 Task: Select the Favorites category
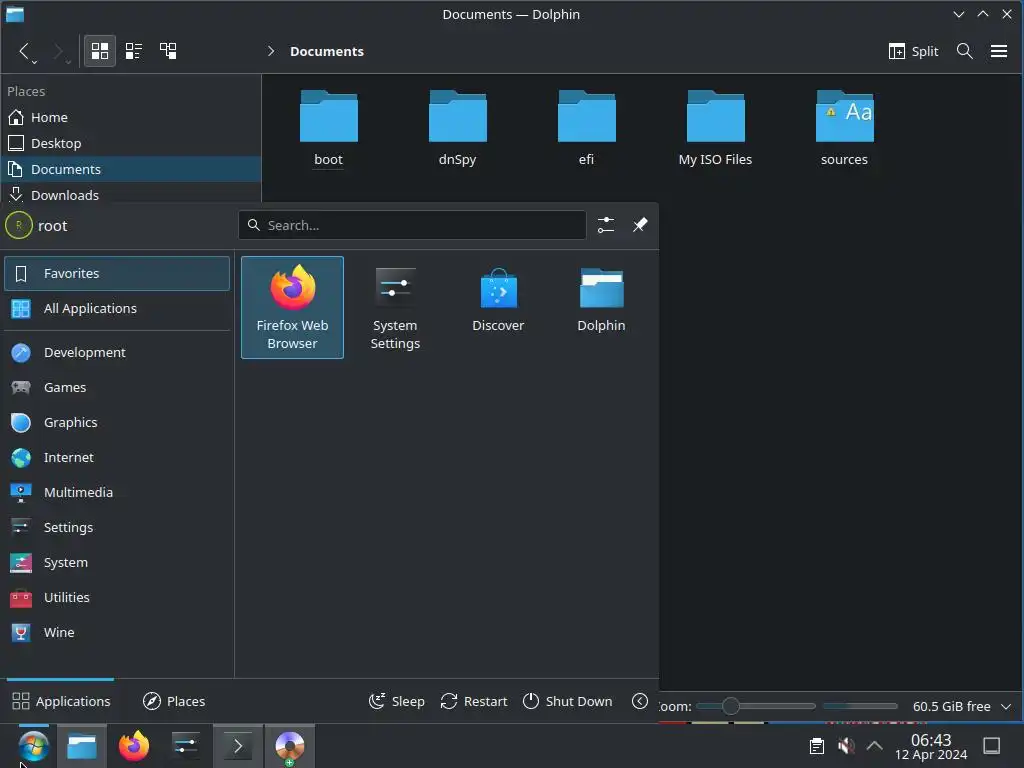[117, 274]
